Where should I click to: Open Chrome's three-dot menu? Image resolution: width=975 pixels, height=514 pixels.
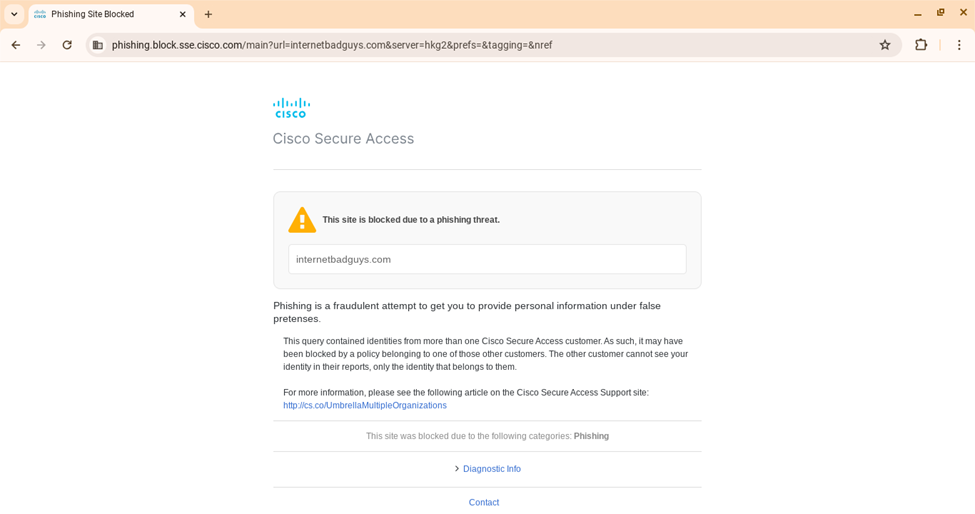[959, 45]
